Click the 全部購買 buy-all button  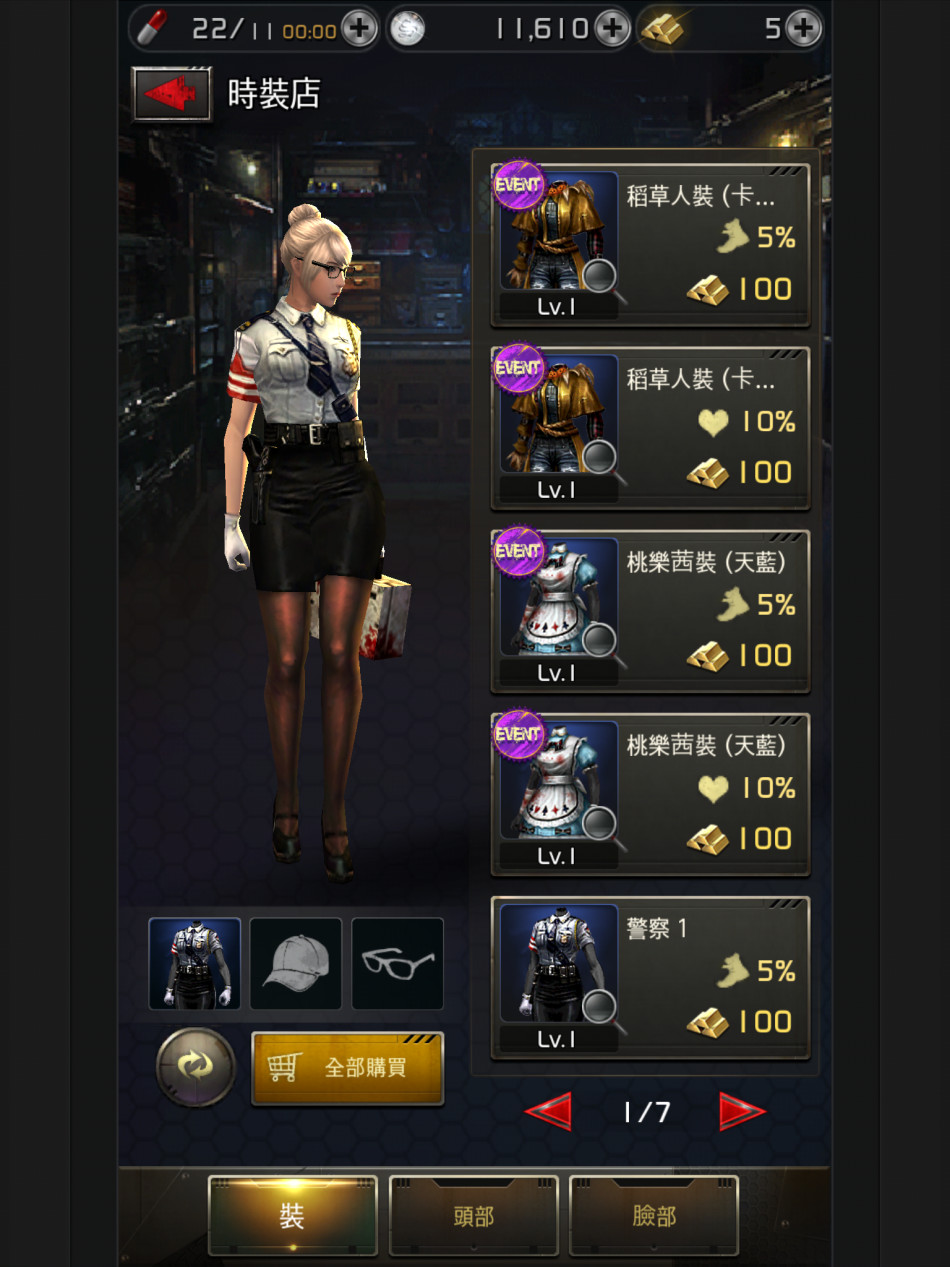point(347,1068)
